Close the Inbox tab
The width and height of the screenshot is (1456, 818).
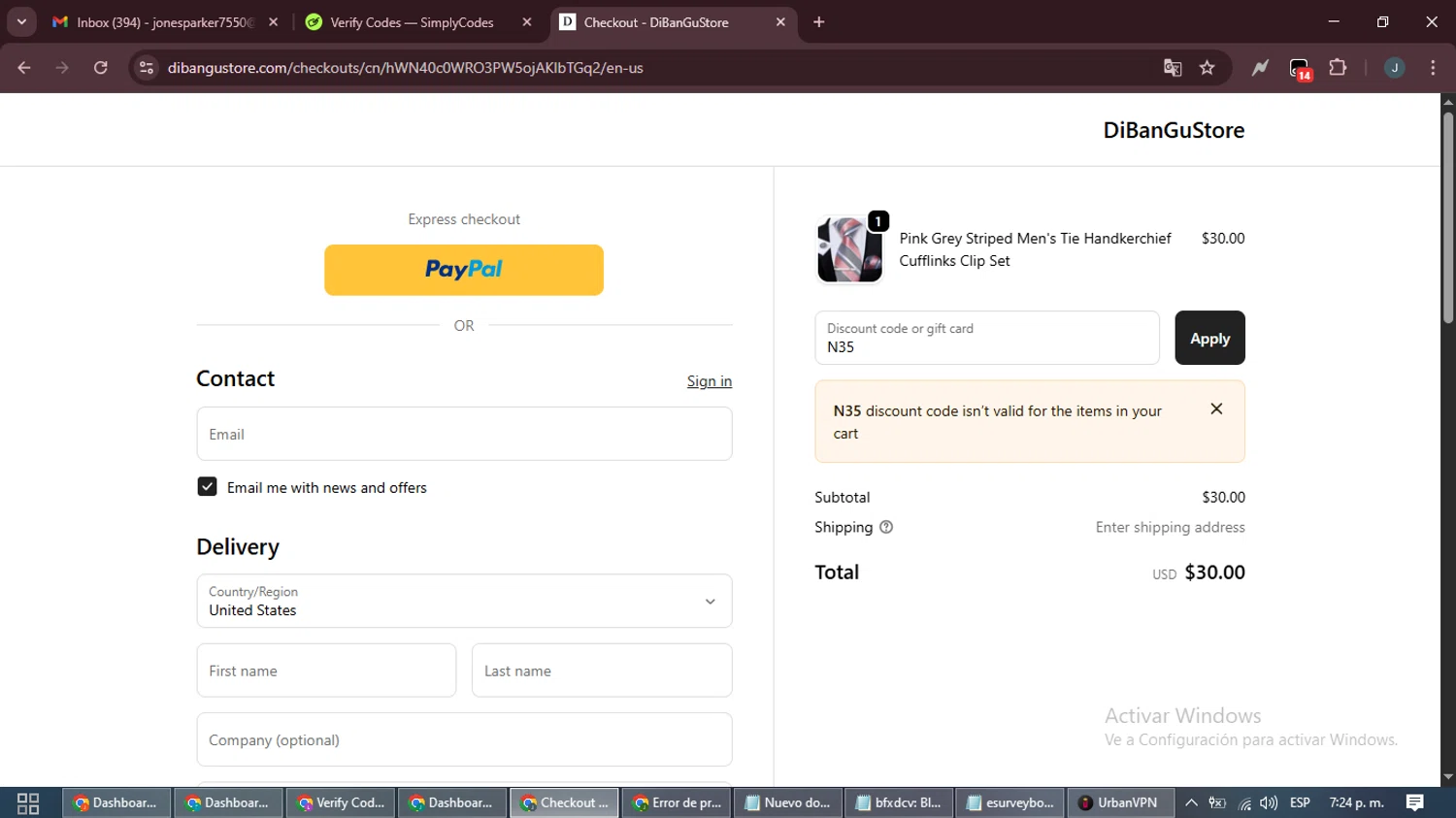click(274, 22)
